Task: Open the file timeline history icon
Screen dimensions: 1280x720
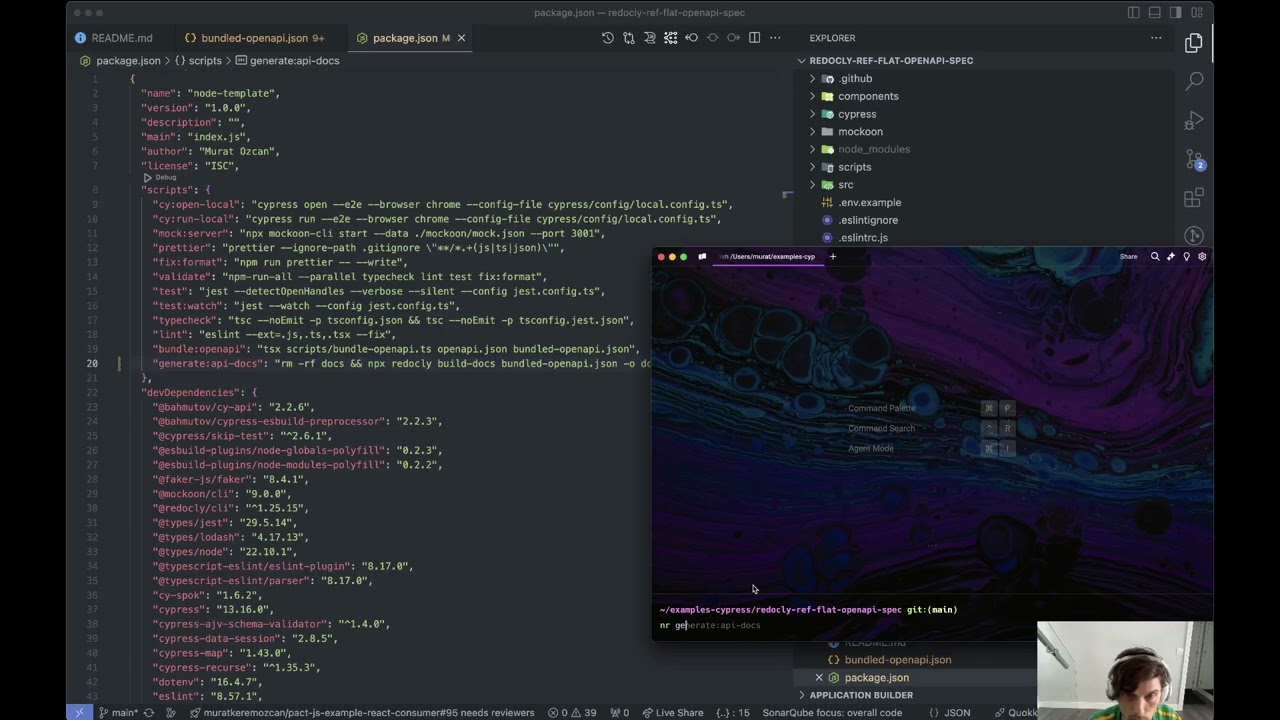Action: [607, 38]
